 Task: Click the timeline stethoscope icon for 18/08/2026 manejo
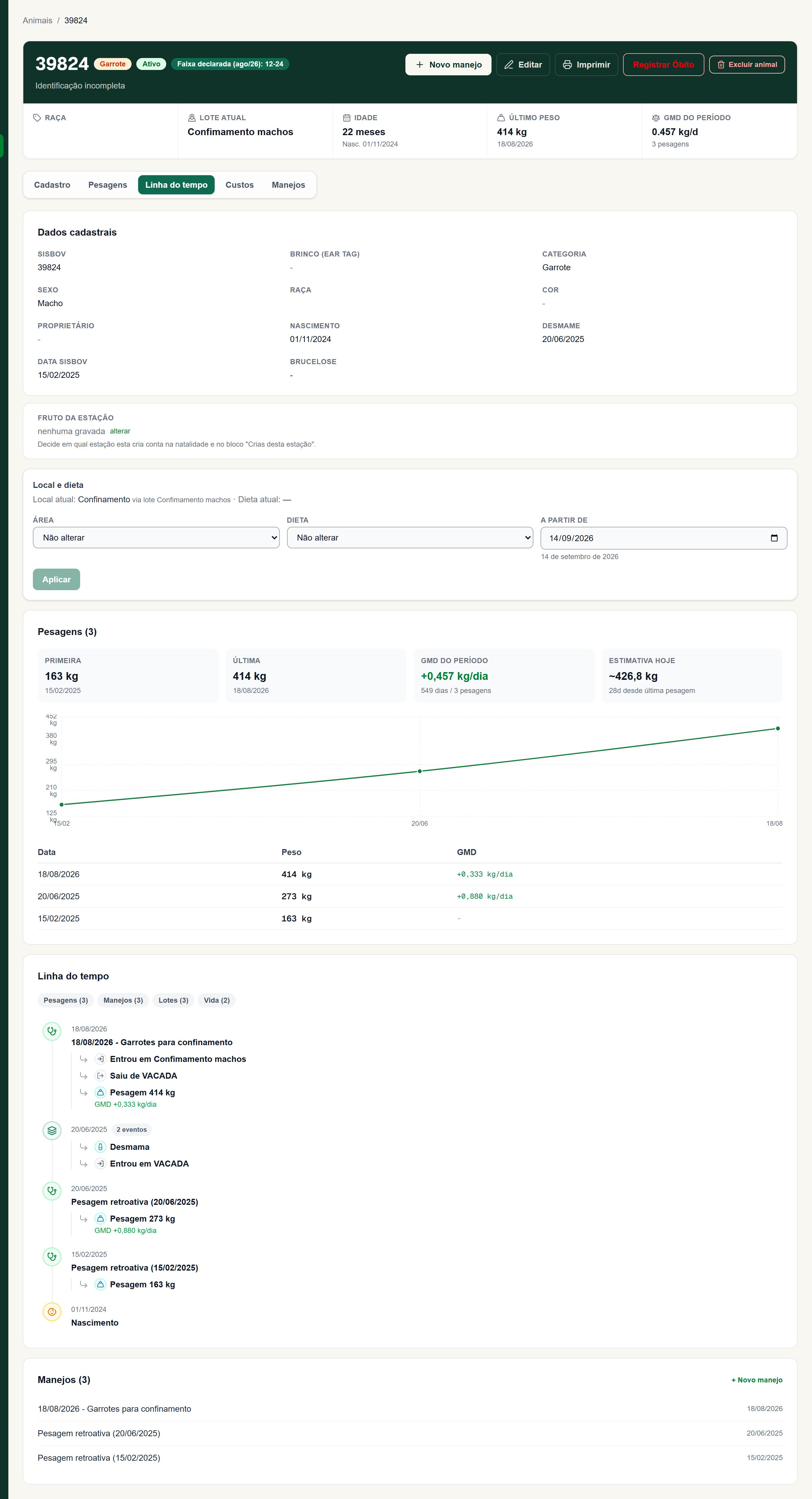point(52,1031)
